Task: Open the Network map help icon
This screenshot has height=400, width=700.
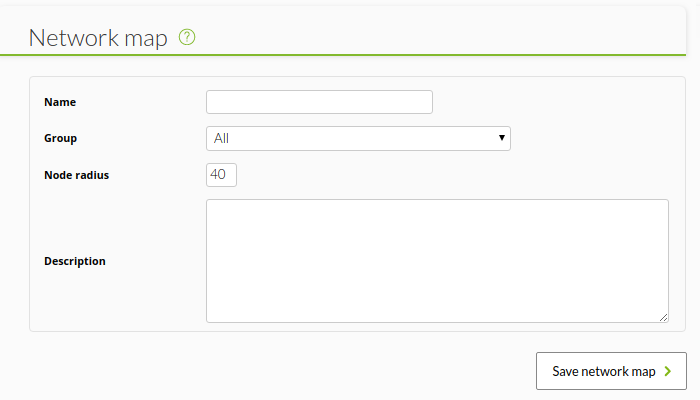Action: pyautogui.click(x=187, y=37)
